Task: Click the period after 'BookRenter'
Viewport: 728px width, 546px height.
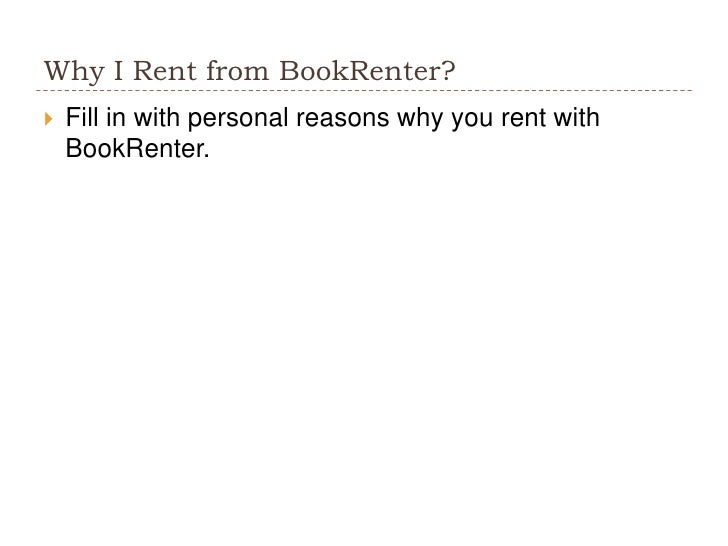Action: click(x=207, y=156)
